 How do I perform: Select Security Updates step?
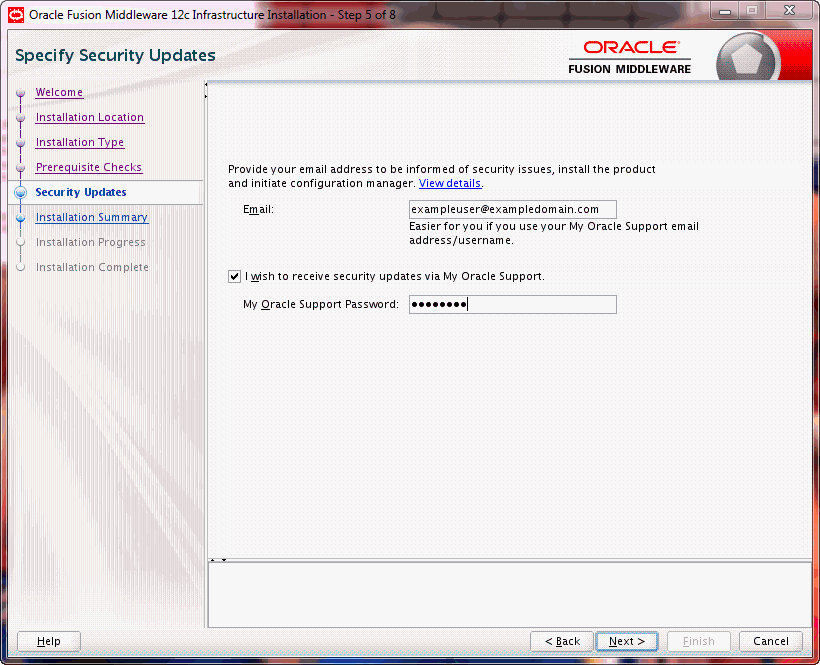(81, 192)
